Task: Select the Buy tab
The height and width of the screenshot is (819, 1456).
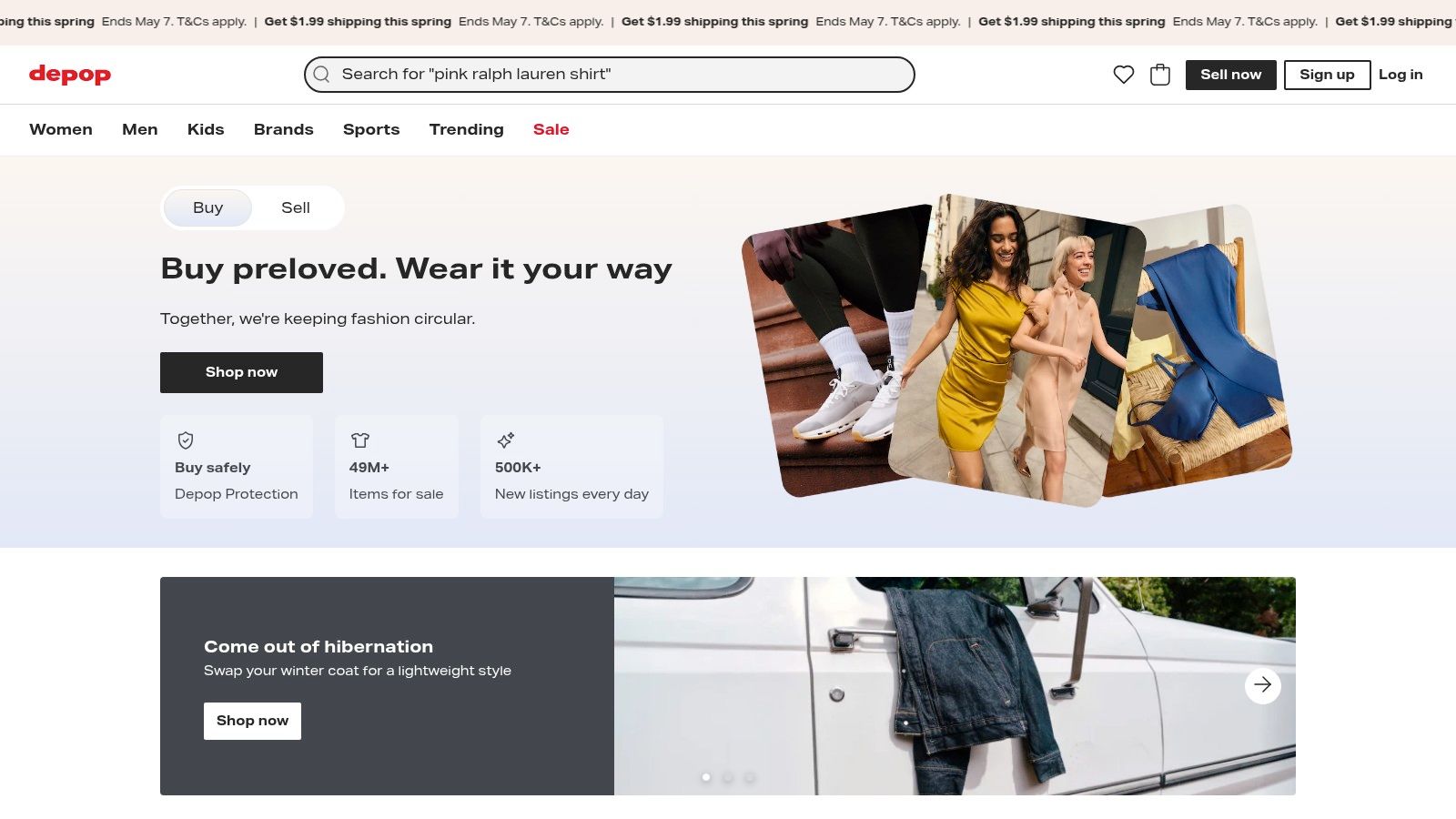Action: click(x=207, y=207)
